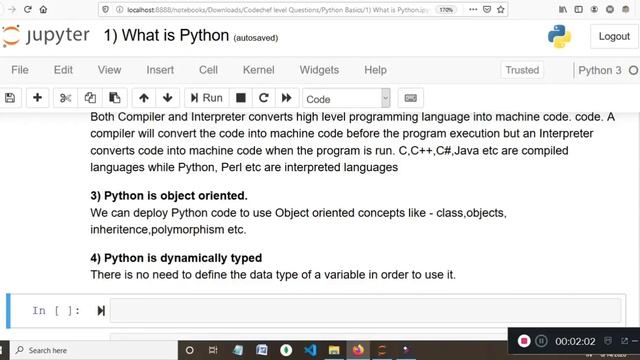Screen dimensions: 640x360
Task: Restart the kernel with the circular arrow
Action: [264, 98]
